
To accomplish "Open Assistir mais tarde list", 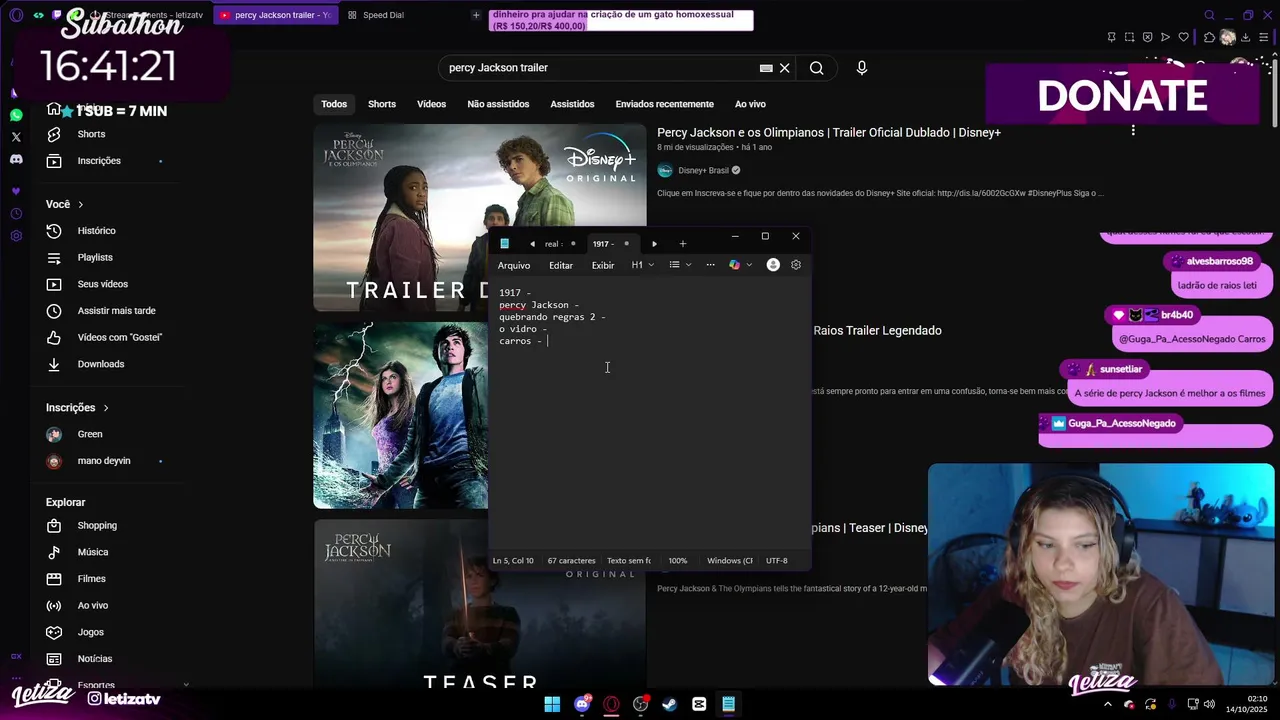I will pos(116,311).
